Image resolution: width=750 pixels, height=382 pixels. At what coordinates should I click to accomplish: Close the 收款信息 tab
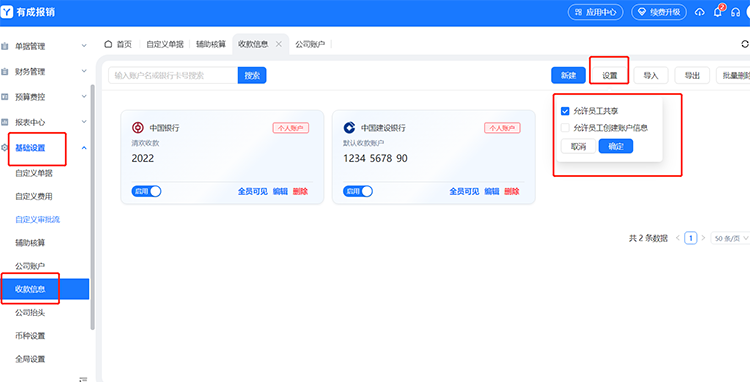point(279,44)
